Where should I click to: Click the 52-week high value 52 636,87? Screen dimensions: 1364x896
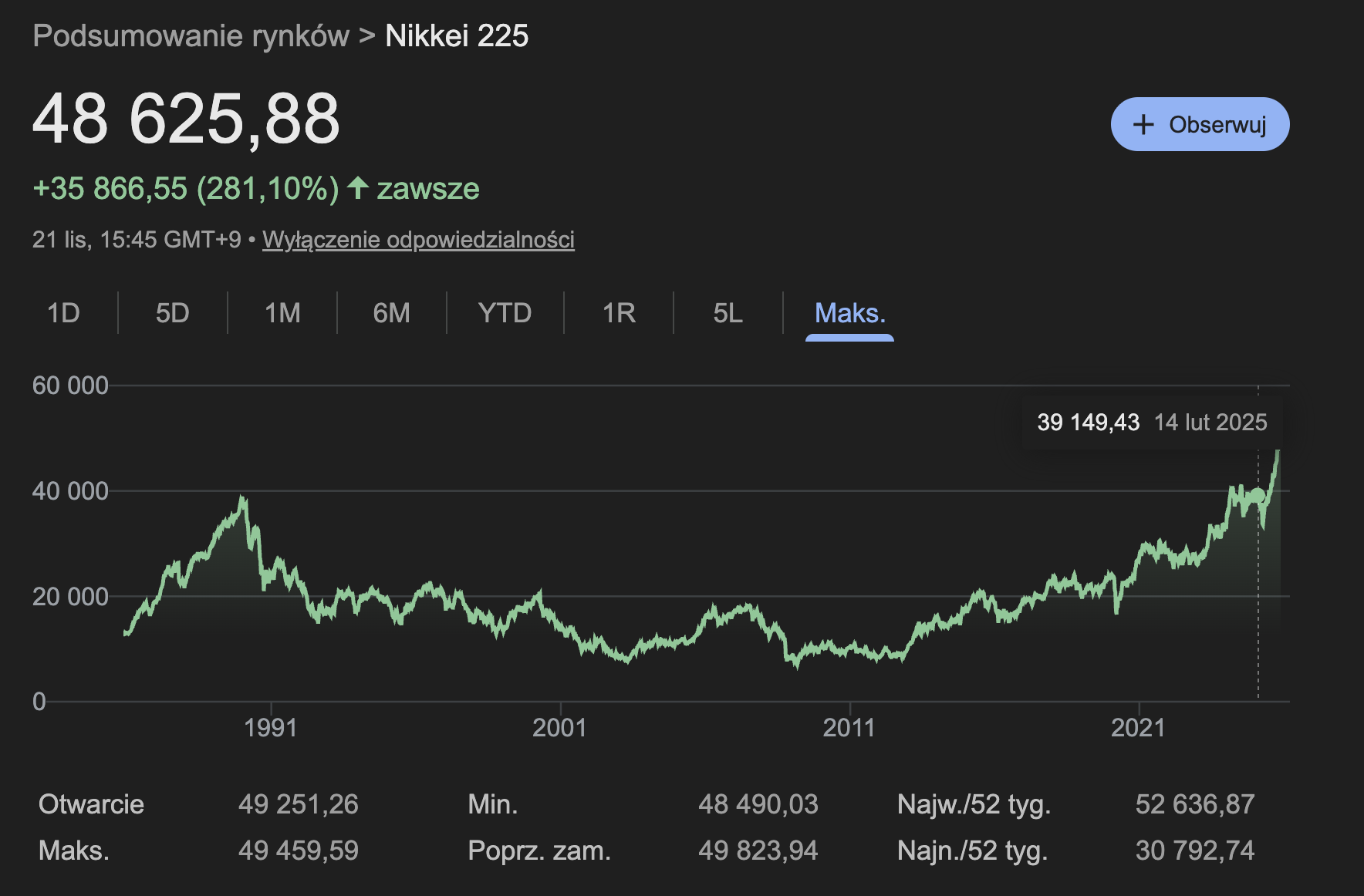point(1194,804)
